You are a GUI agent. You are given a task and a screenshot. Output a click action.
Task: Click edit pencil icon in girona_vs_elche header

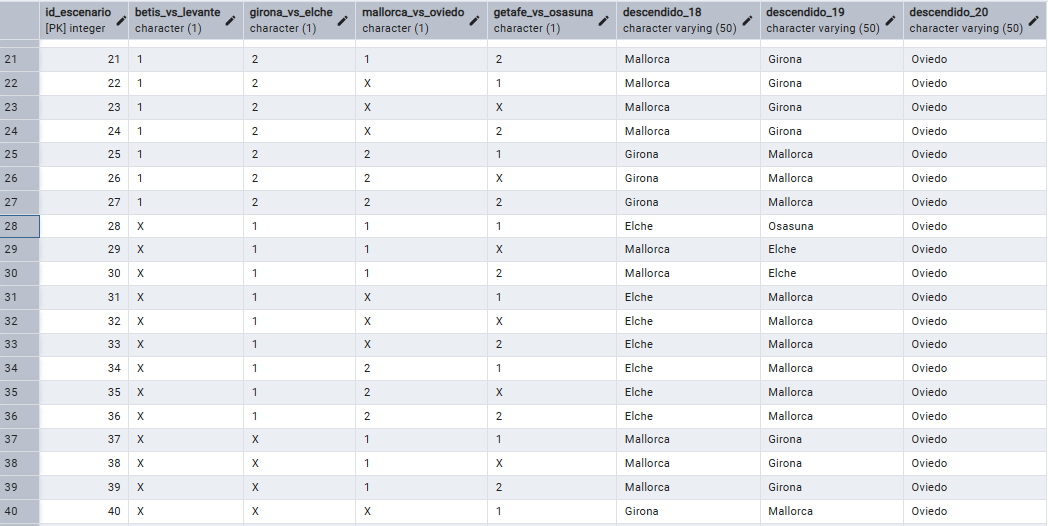click(x=343, y=21)
